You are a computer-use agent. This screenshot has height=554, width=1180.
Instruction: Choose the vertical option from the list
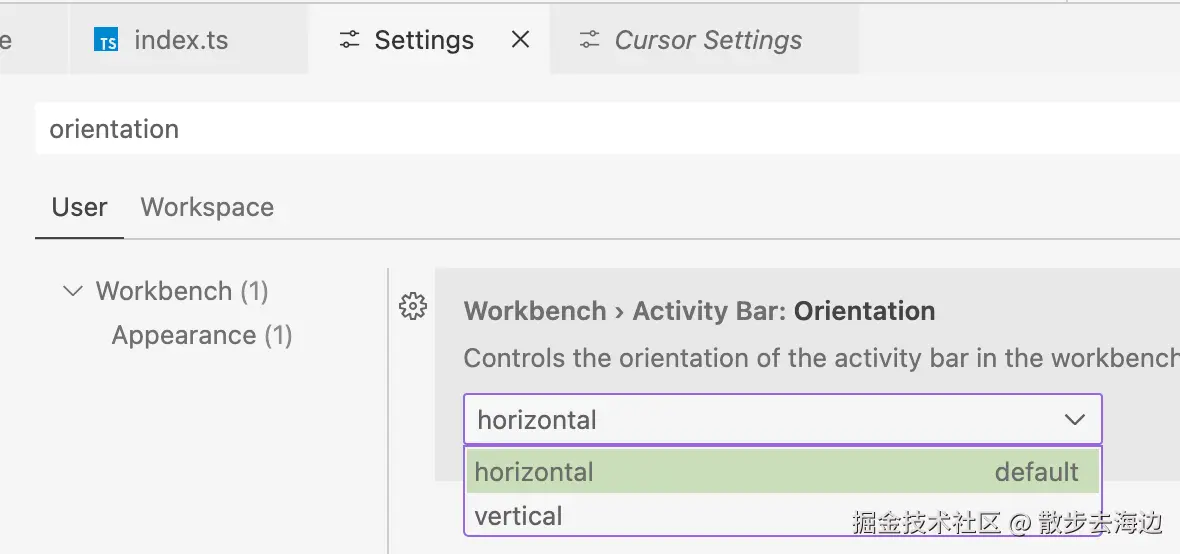519,516
